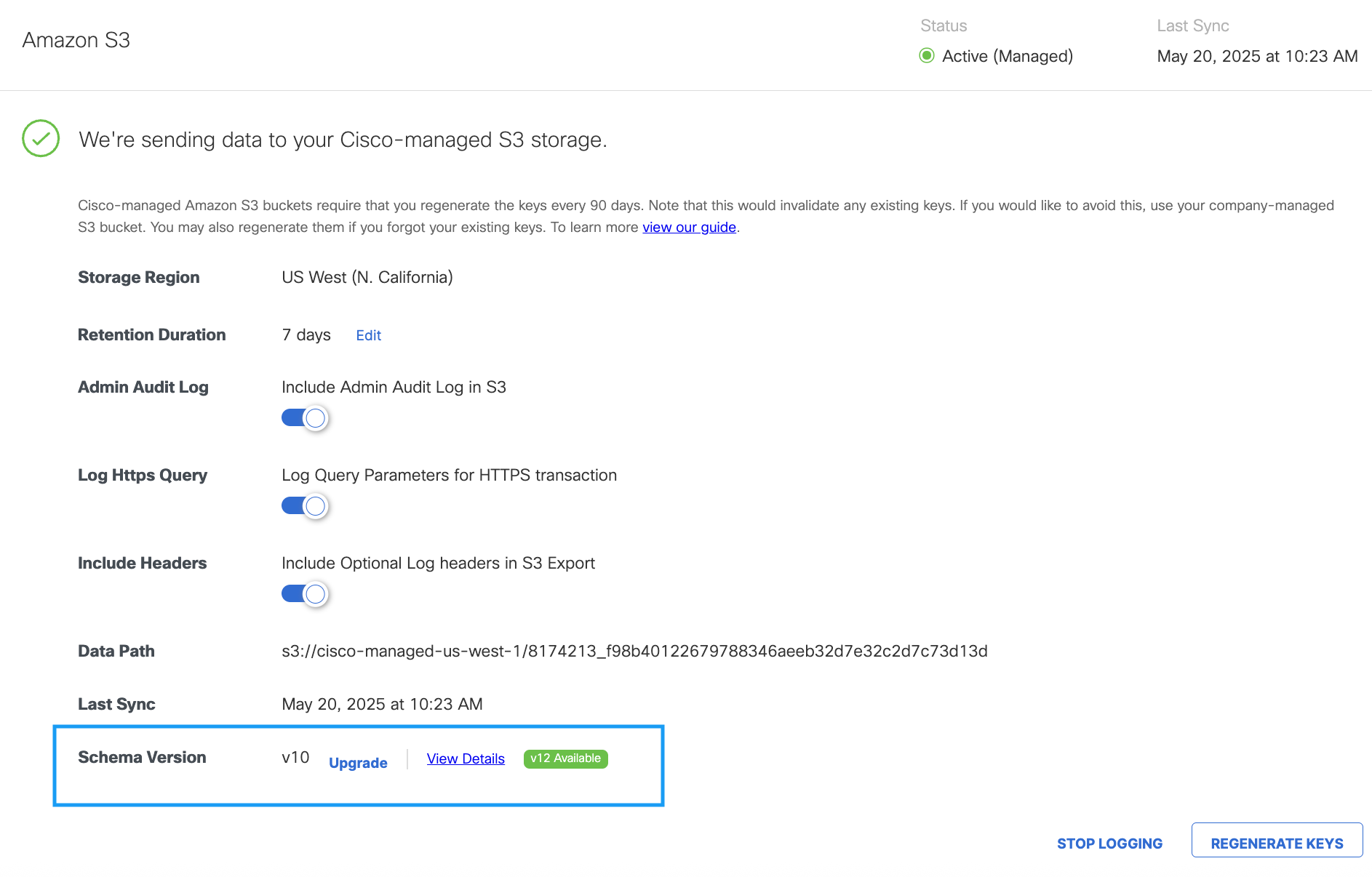Click the v12 Available badge
This screenshot has height=877, width=1372.
[566, 758]
